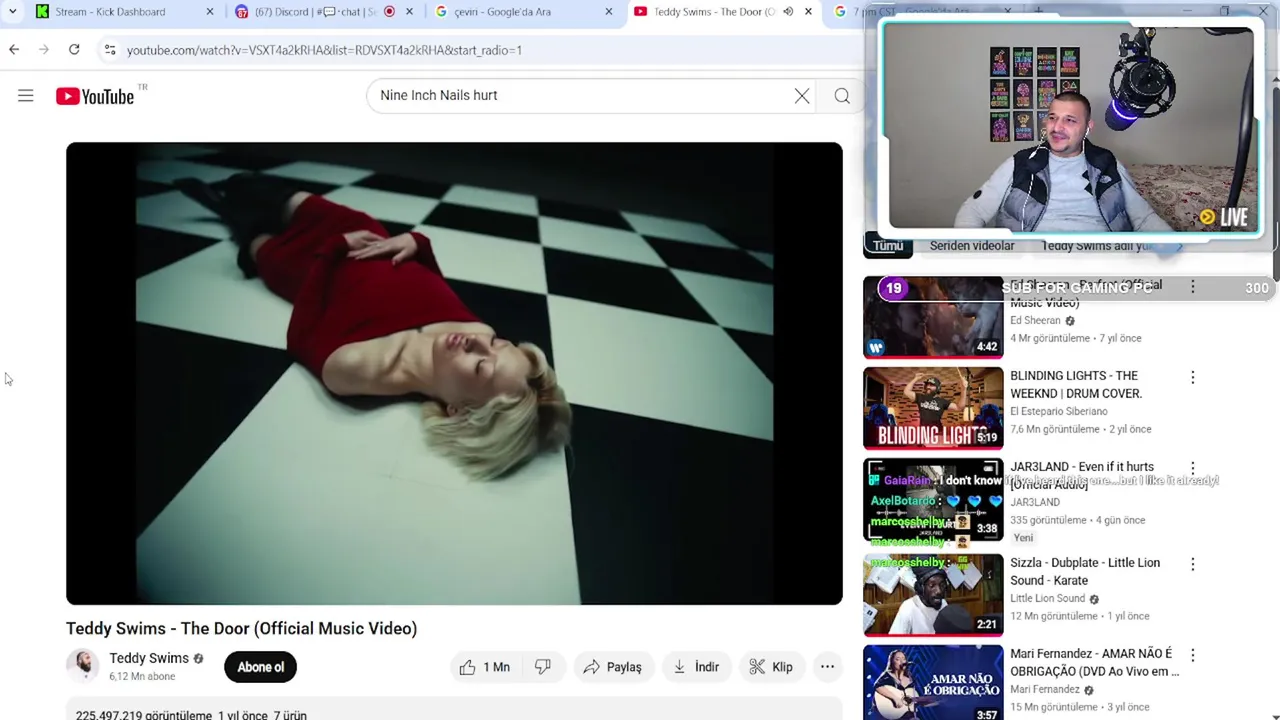The width and height of the screenshot is (1280, 720).
Task: Open more actions three-dot menu under video
Action: pos(827,667)
